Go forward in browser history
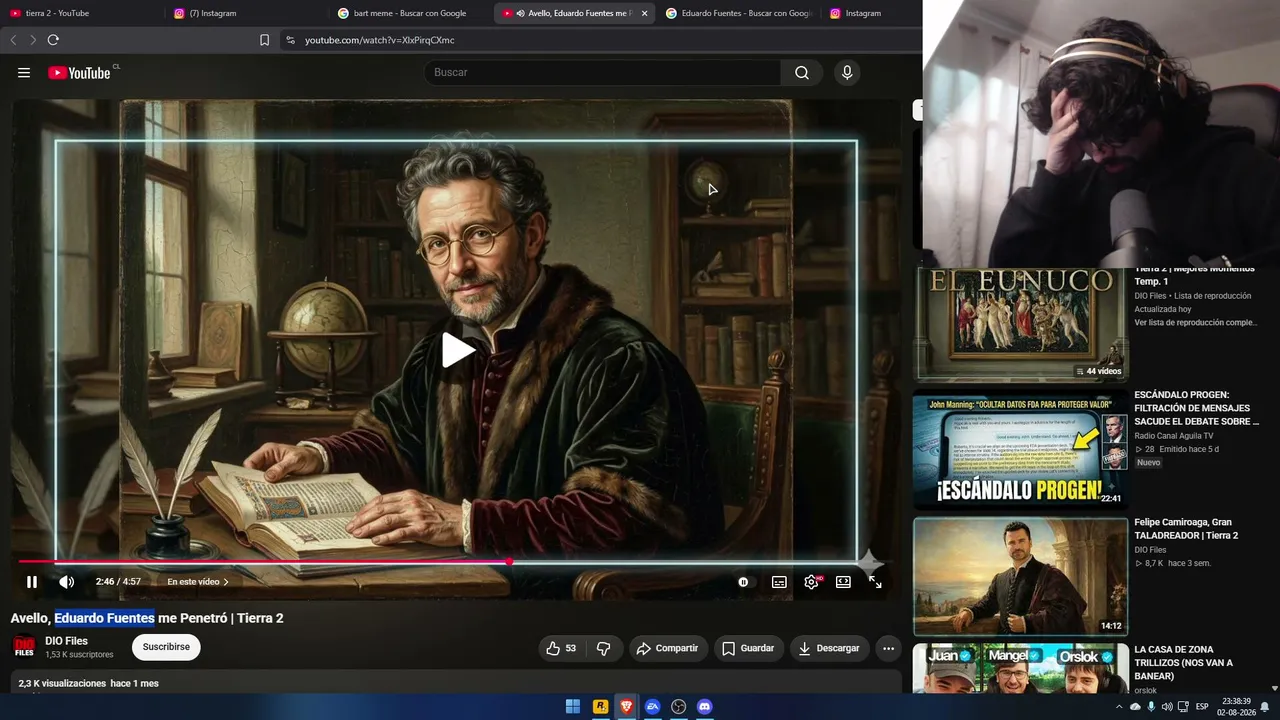The image size is (1280, 720). (x=33, y=40)
